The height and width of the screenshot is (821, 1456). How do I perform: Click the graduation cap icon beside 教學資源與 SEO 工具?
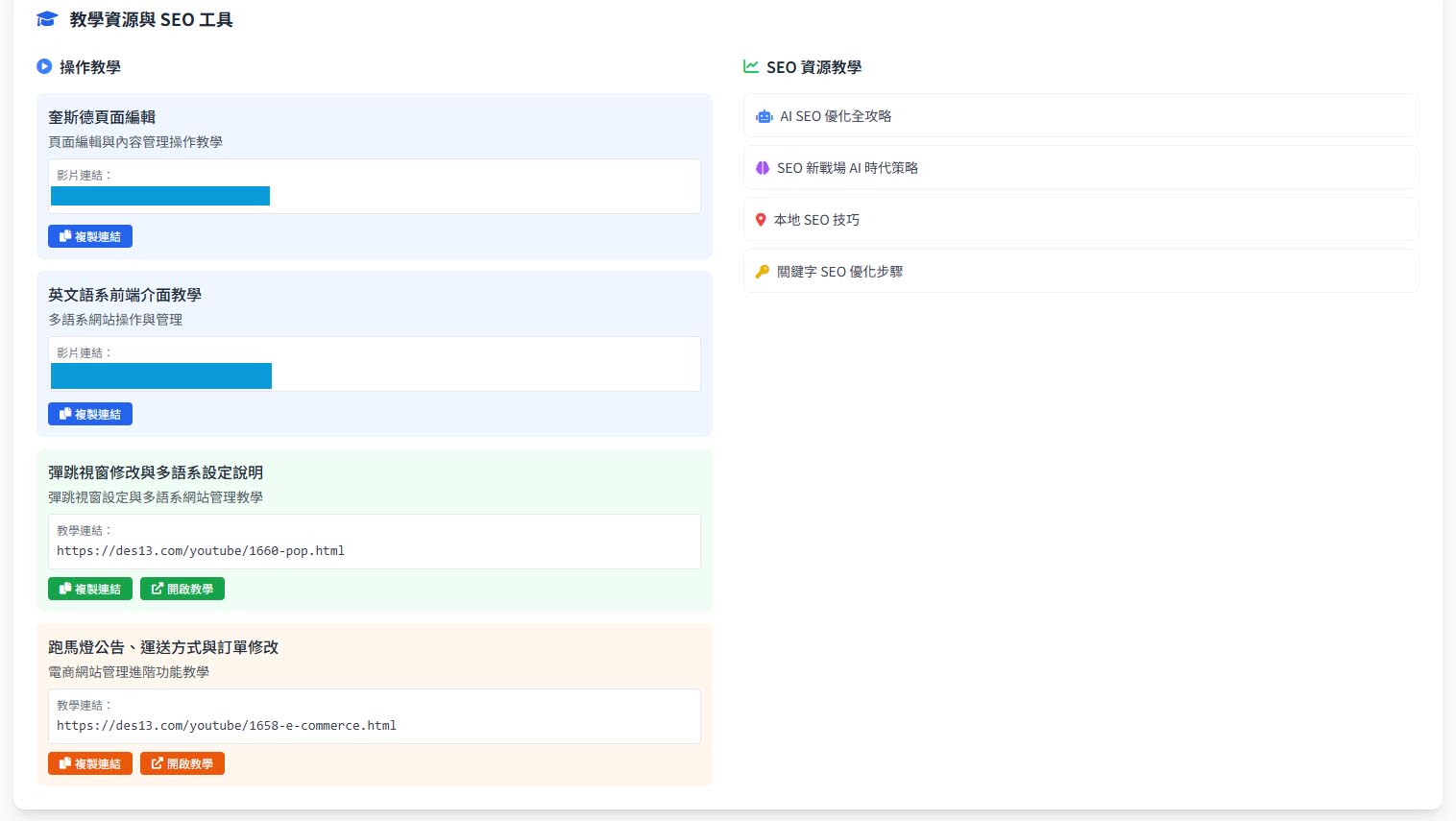click(47, 19)
